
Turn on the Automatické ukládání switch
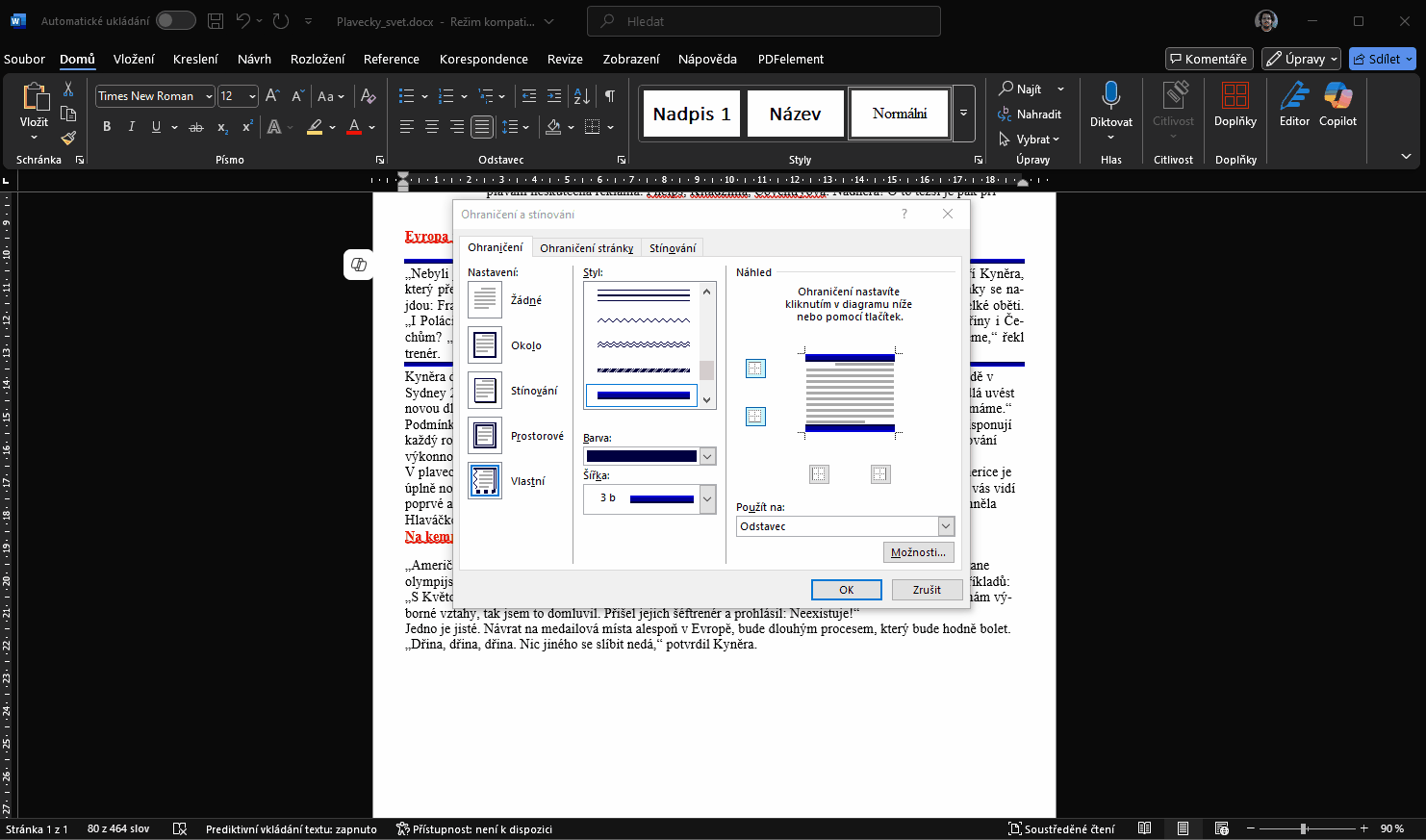[x=175, y=20]
